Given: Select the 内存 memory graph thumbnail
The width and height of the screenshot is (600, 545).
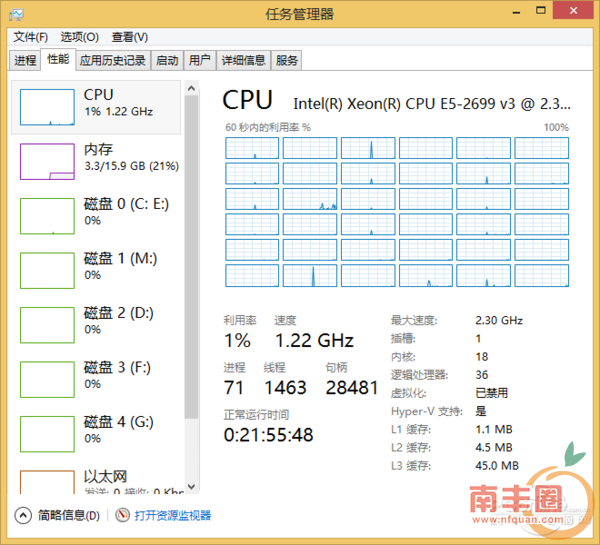Looking at the screenshot, I should (47, 161).
